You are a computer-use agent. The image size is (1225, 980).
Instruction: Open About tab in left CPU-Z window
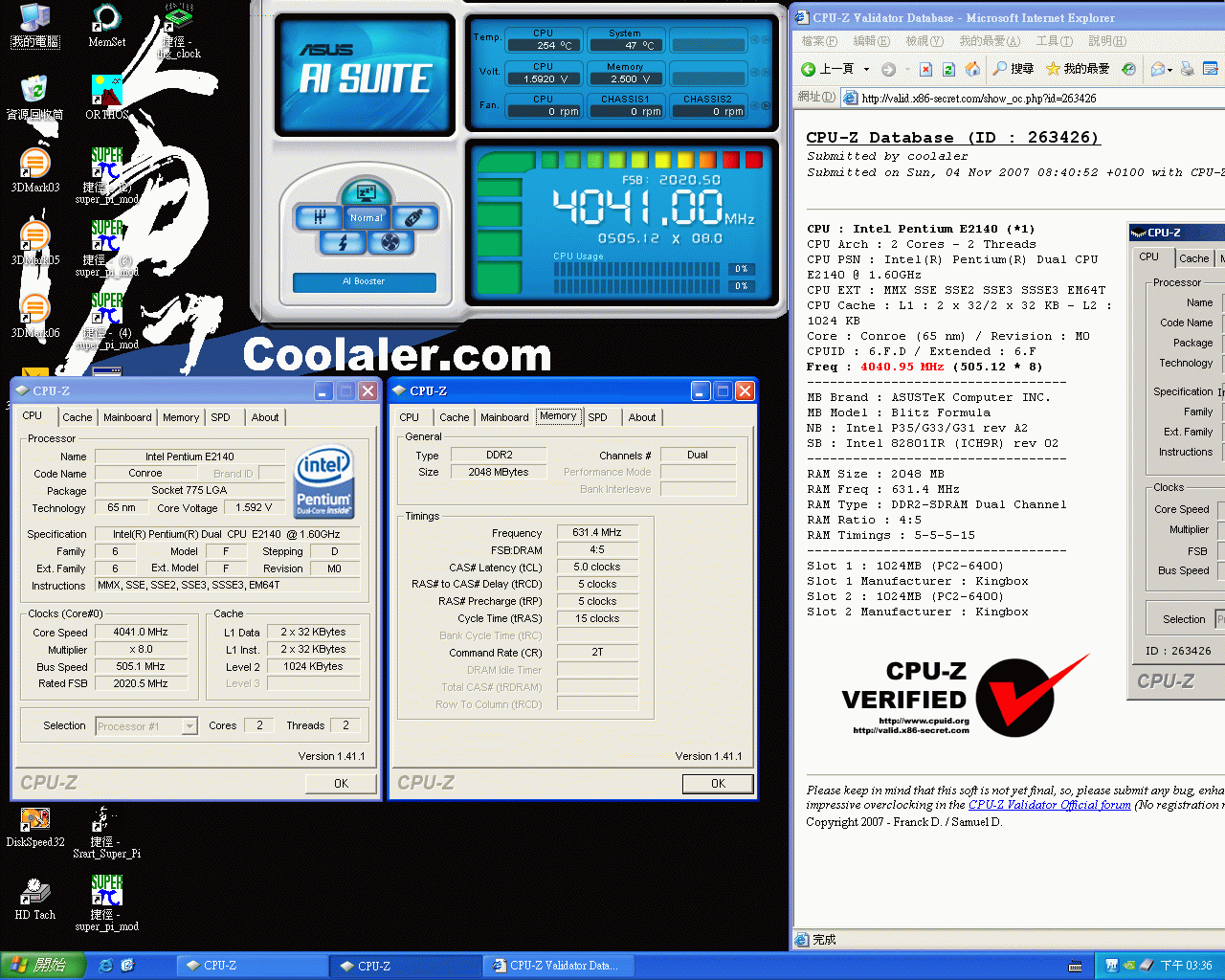pyautogui.click(x=265, y=417)
